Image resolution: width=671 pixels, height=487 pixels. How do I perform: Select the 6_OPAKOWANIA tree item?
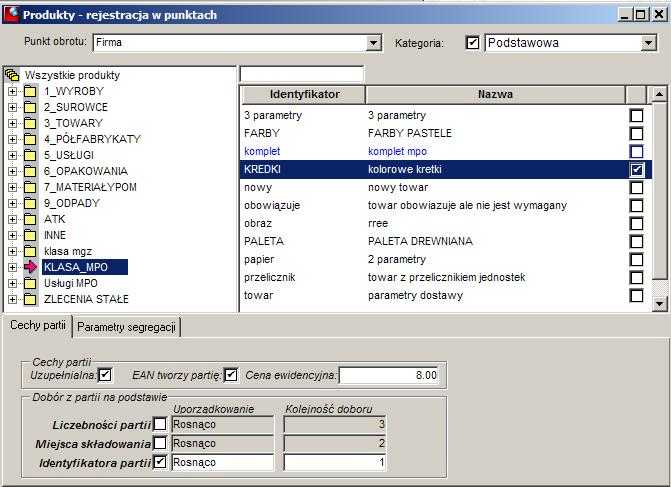(86, 171)
